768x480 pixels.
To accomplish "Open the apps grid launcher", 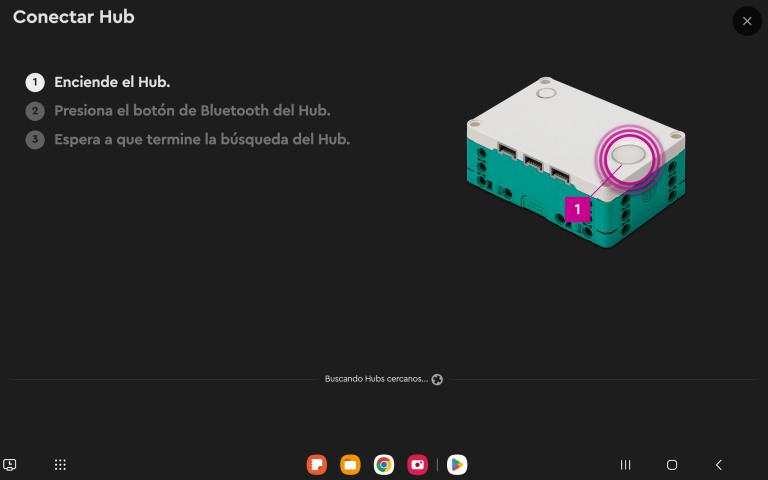I will [x=60, y=464].
